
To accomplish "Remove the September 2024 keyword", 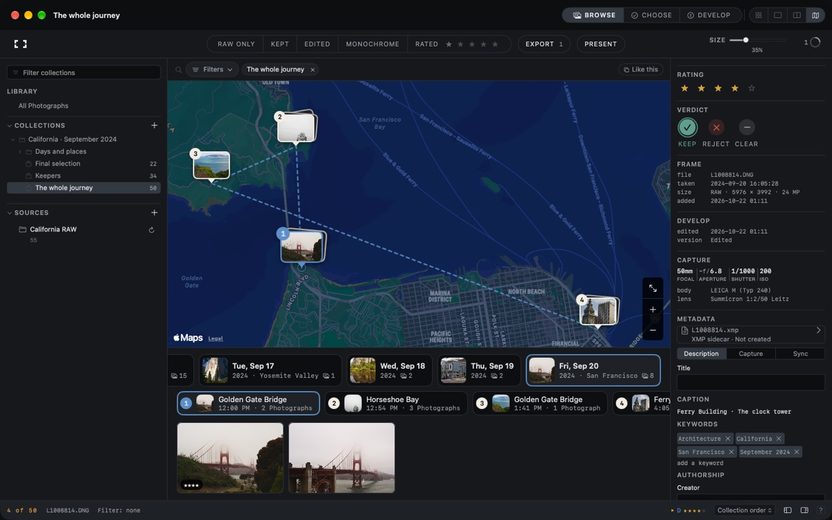I will click(796, 452).
